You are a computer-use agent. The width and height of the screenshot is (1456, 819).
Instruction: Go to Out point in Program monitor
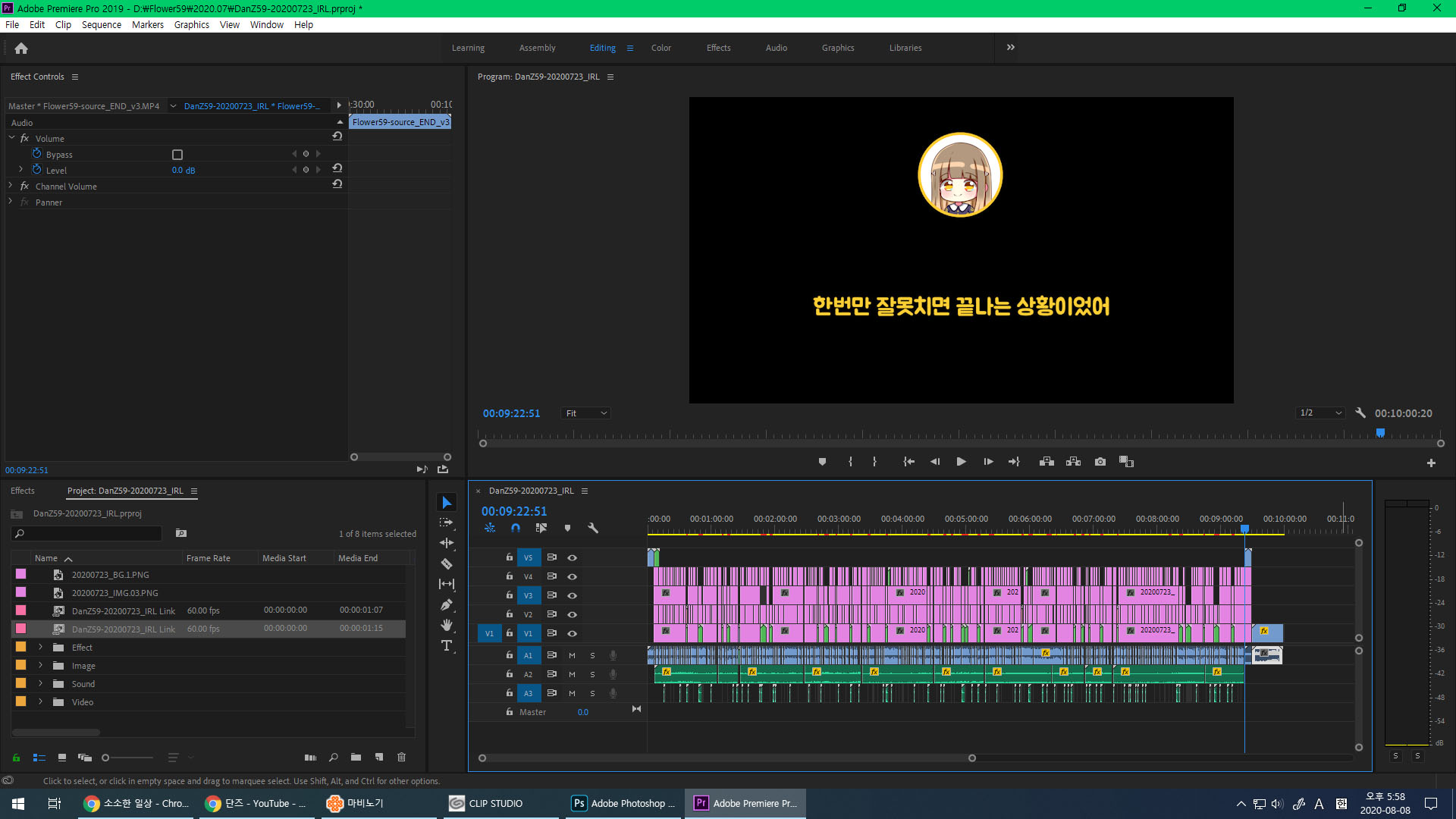1014,462
